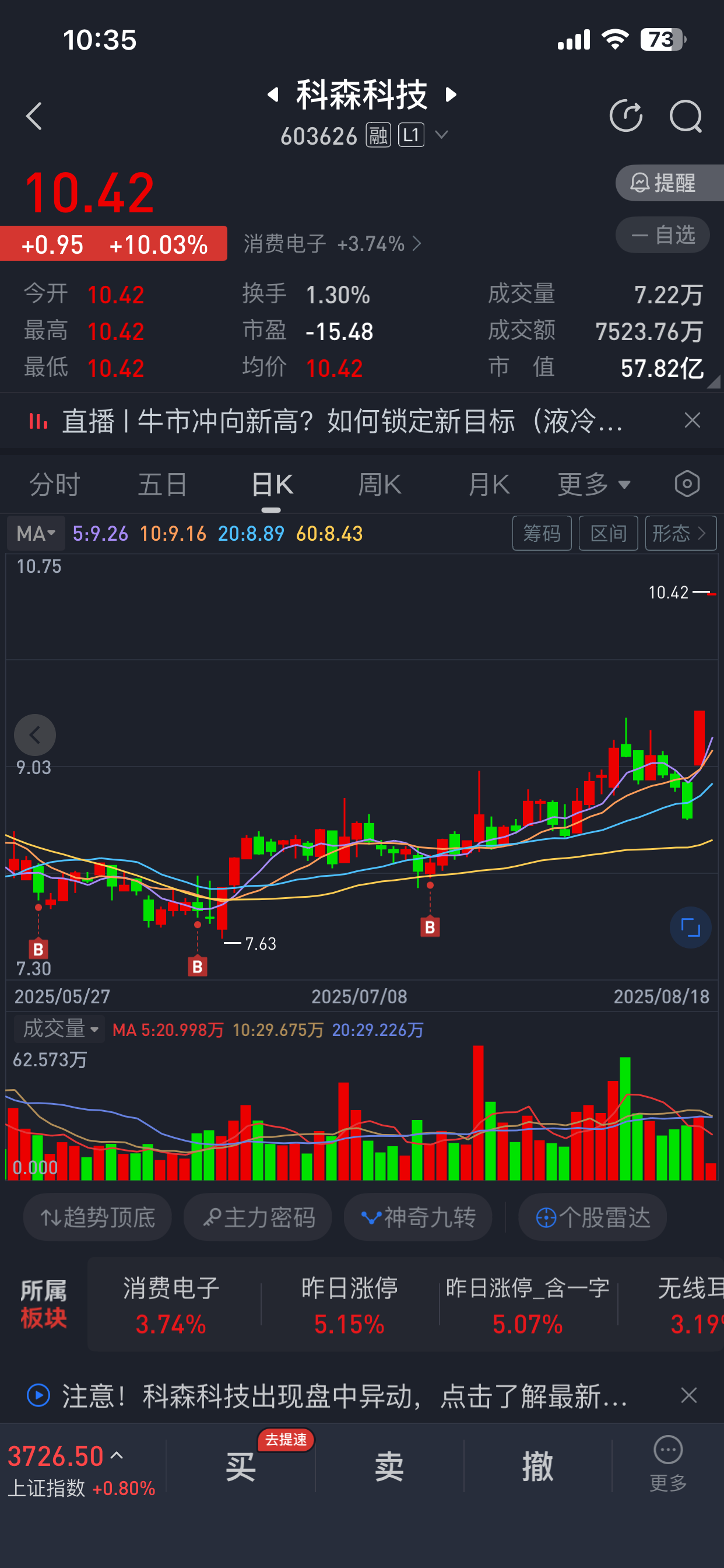Tap the 卖 sell button

coord(389,1466)
